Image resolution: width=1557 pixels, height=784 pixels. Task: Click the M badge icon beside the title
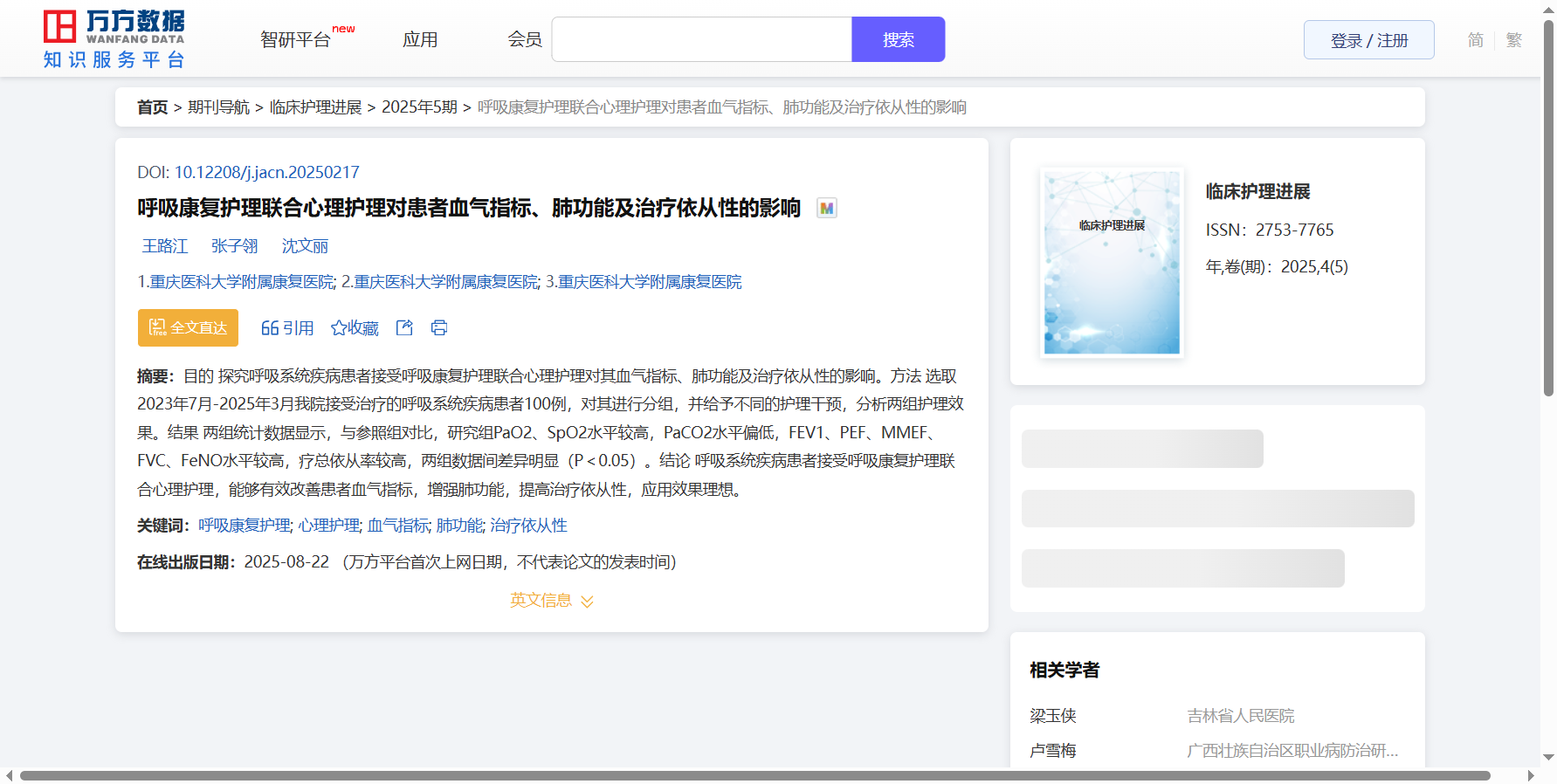point(826,209)
